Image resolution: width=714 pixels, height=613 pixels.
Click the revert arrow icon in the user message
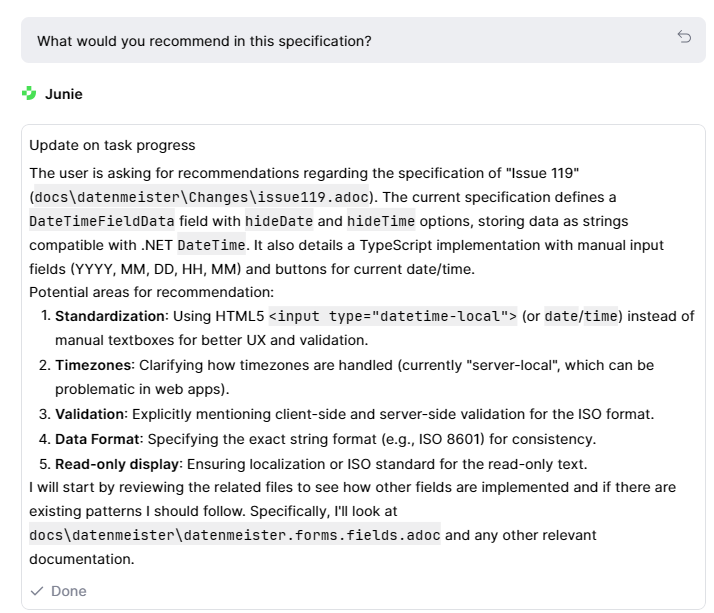click(x=684, y=37)
